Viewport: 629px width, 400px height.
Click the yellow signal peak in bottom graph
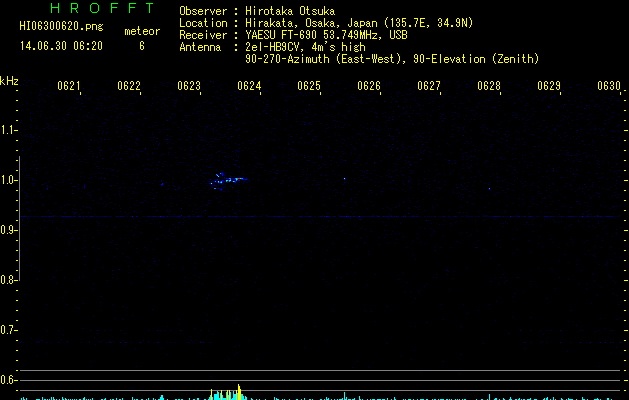239,392
